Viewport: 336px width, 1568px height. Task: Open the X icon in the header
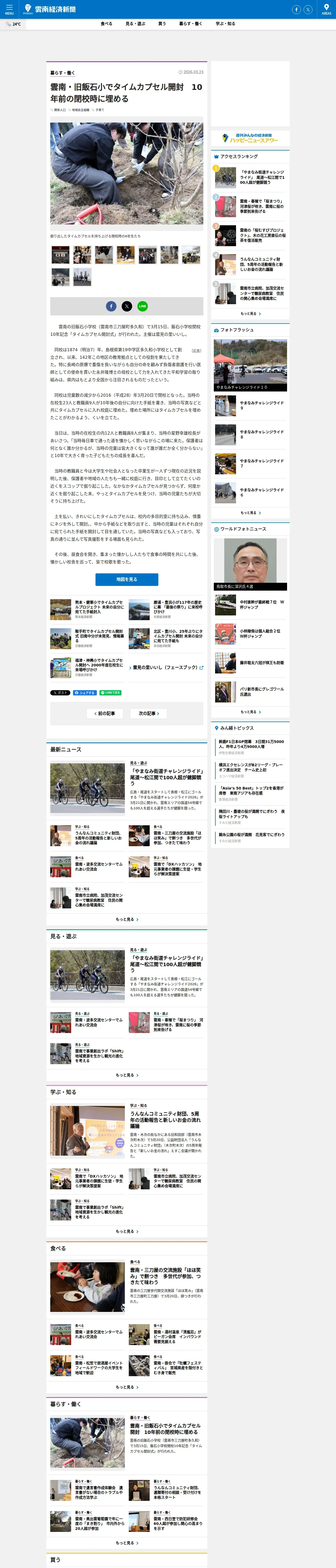pyautogui.click(x=308, y=10)
